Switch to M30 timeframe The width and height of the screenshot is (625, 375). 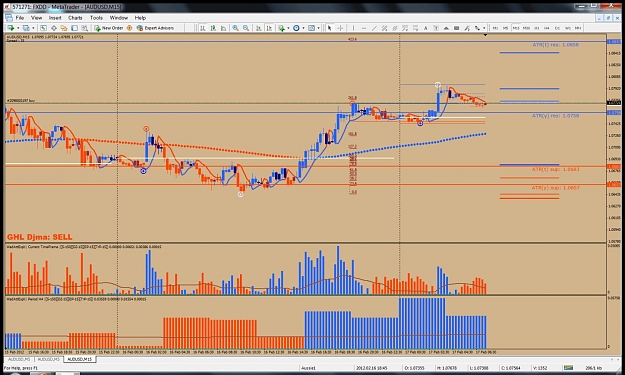click(x=526, y=28)
